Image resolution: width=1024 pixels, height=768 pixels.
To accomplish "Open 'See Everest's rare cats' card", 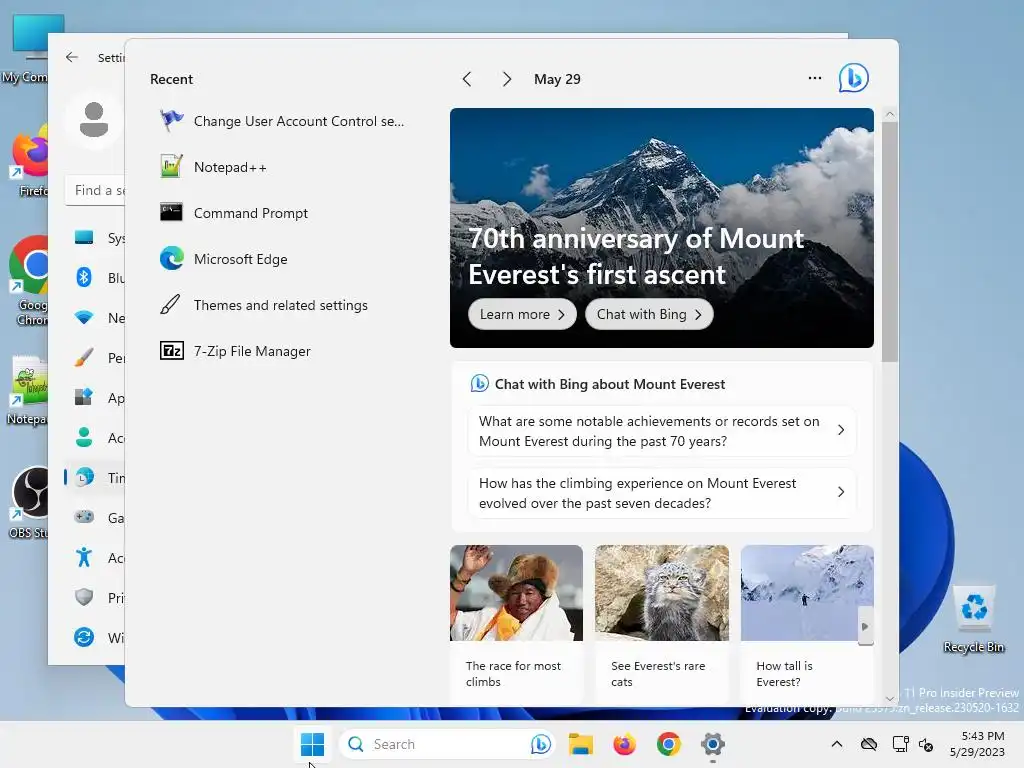I will [662, 624].
